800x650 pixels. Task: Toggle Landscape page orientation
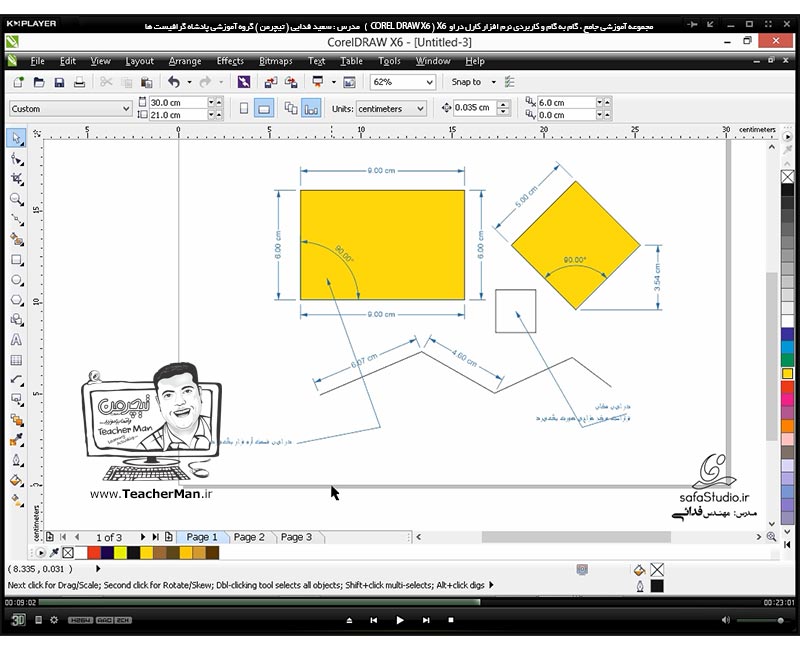pos(264,108)
